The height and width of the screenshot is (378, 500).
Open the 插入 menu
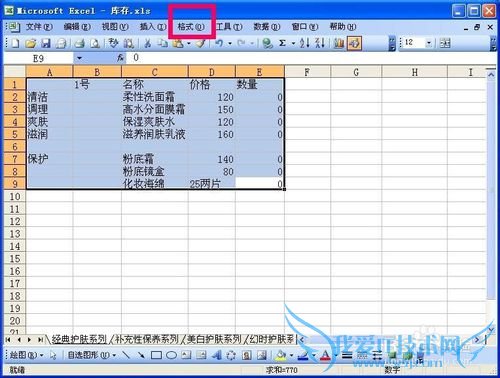pos(153,26)
